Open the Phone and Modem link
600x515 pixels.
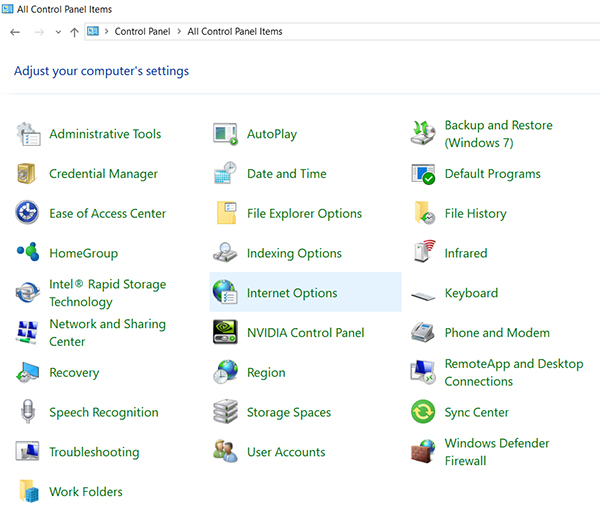click(497, 333)
